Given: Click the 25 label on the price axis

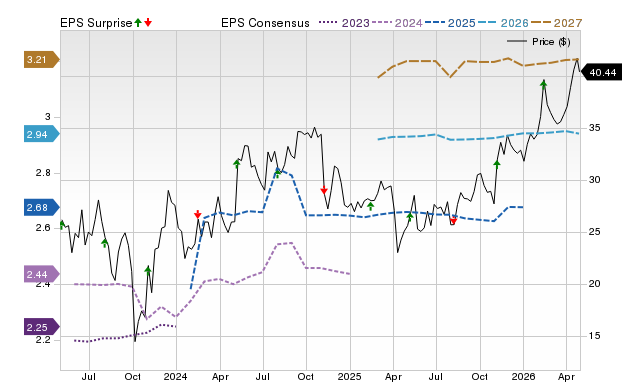Looking at the screenshot, I should (594, 232).
